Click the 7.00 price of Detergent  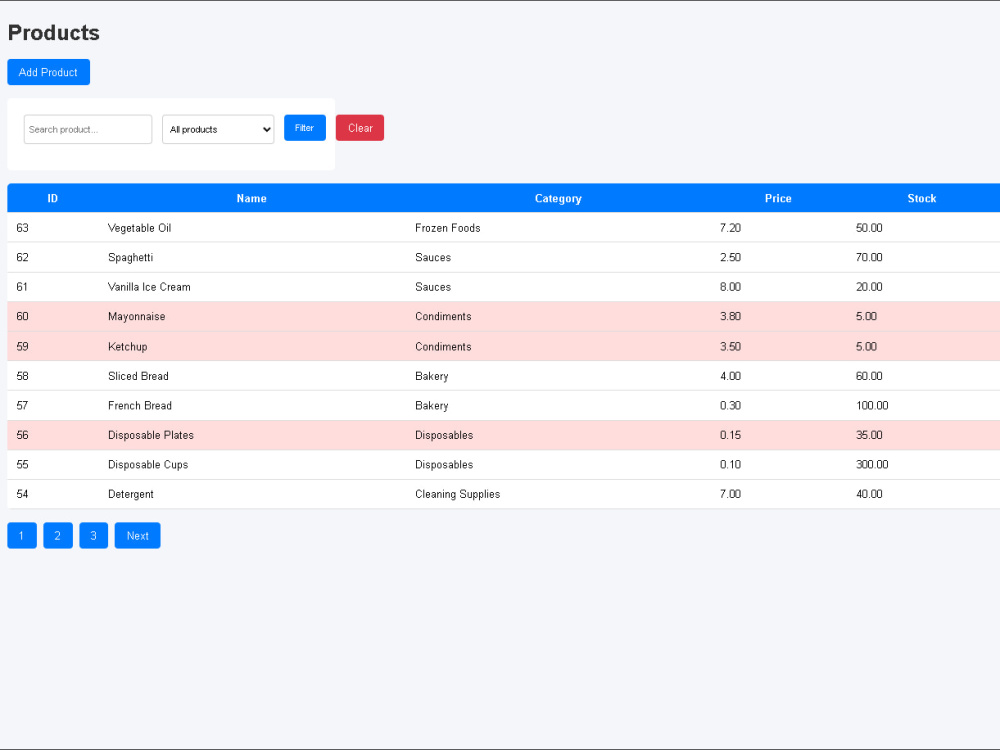coord(730,494)
